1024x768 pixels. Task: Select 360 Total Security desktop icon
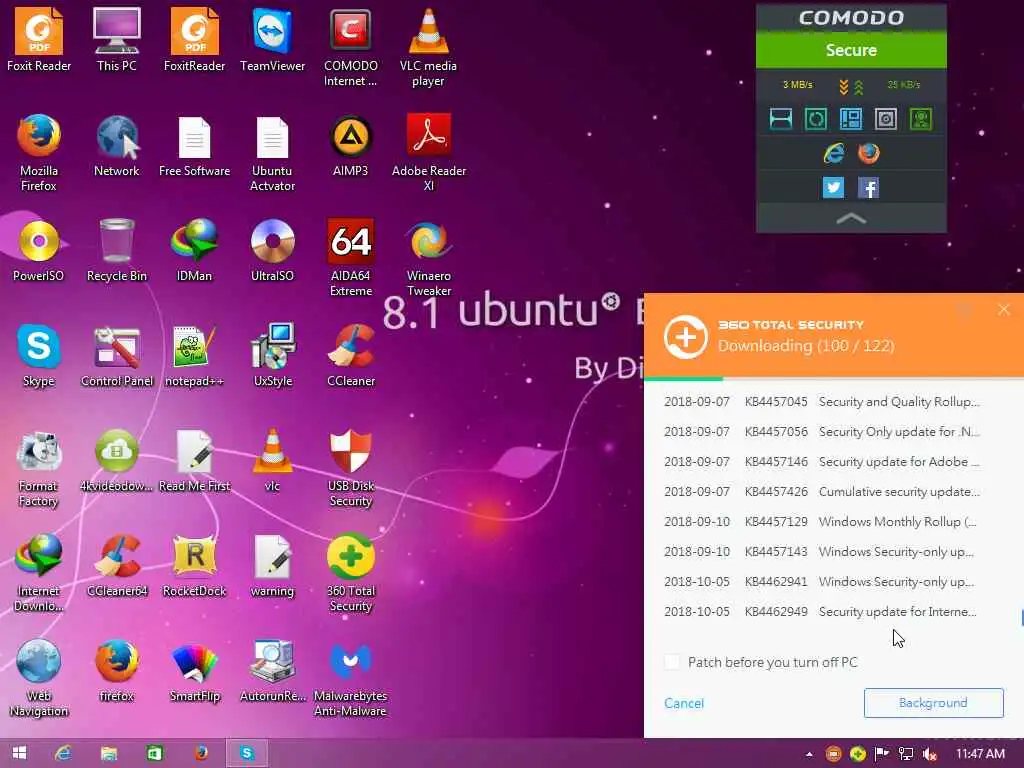(x=351, y=573)
